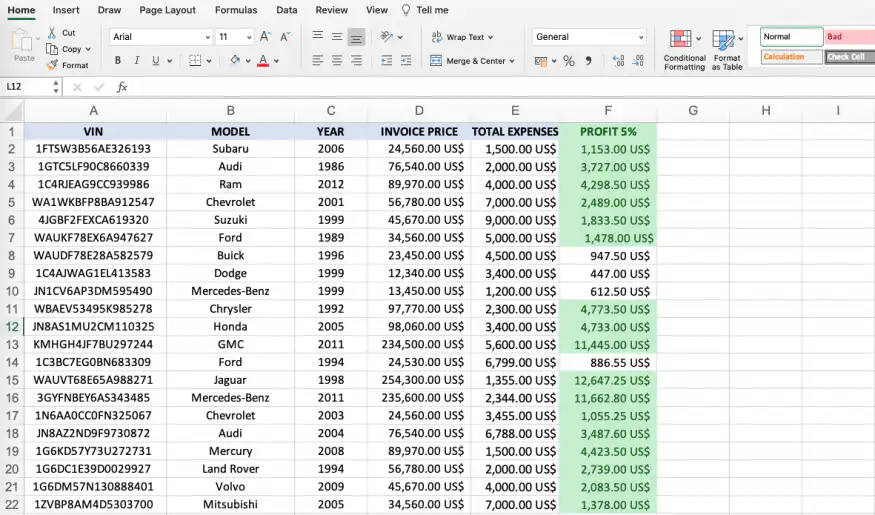Open Conditional Formatting
The height and width of the screenshot is (515, 875).
(x=684, y=50)
